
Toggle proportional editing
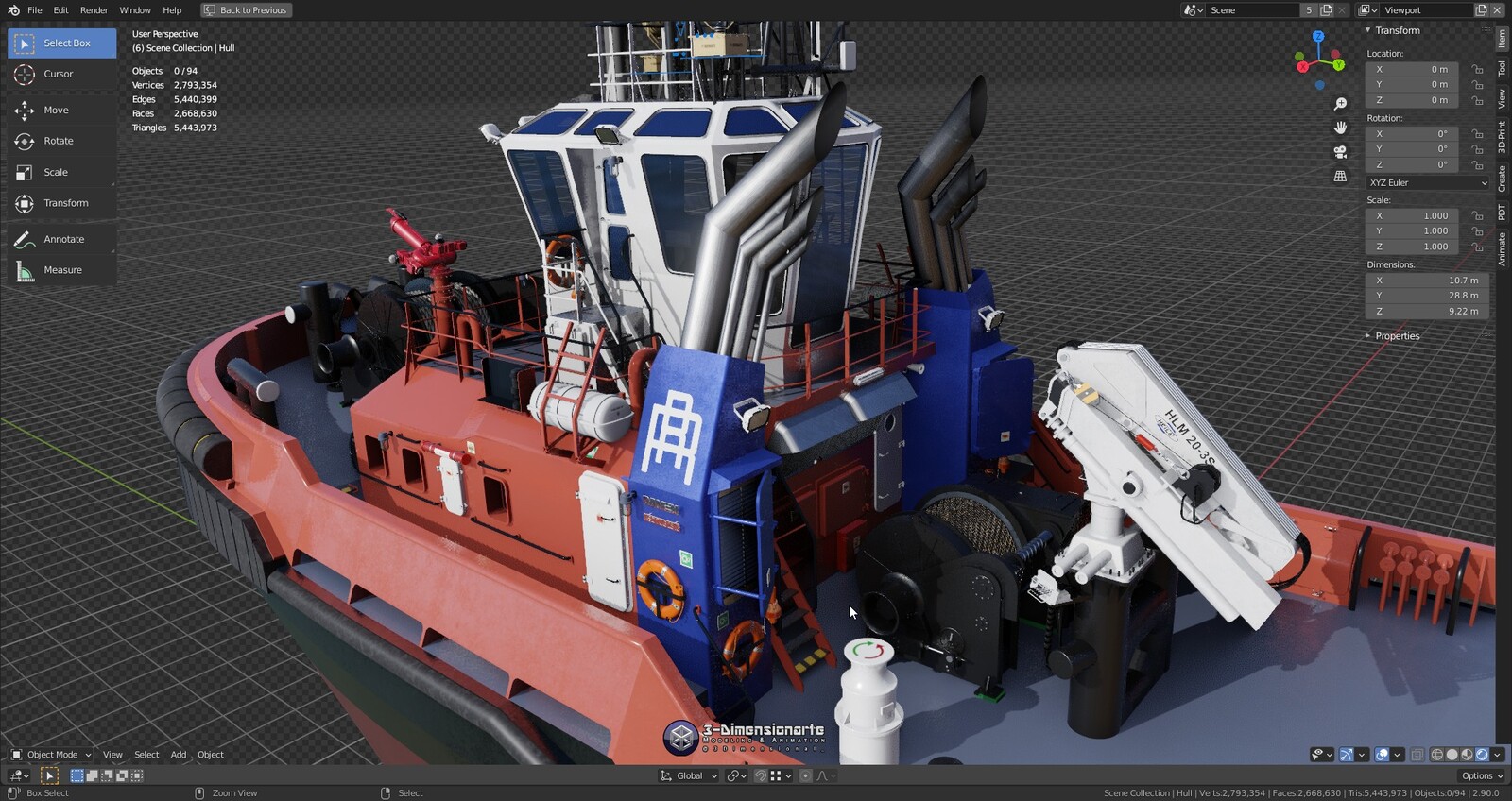[x=805, y=775]
